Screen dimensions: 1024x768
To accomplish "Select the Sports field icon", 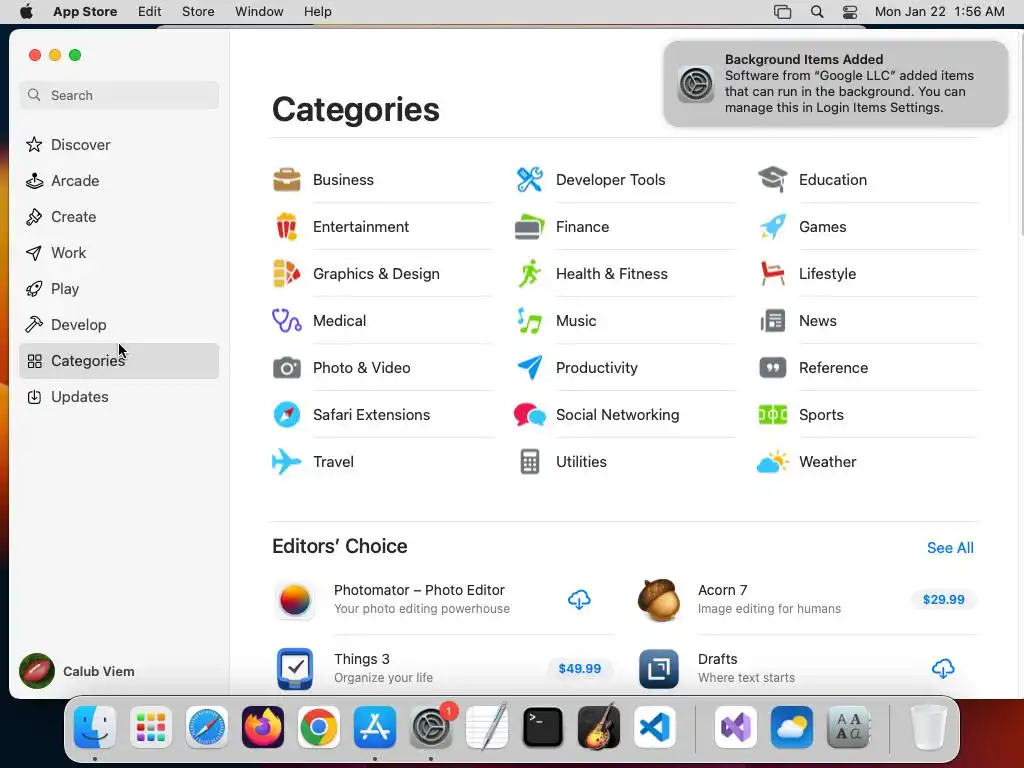I will pyautogui.click(x=773, y=415).
